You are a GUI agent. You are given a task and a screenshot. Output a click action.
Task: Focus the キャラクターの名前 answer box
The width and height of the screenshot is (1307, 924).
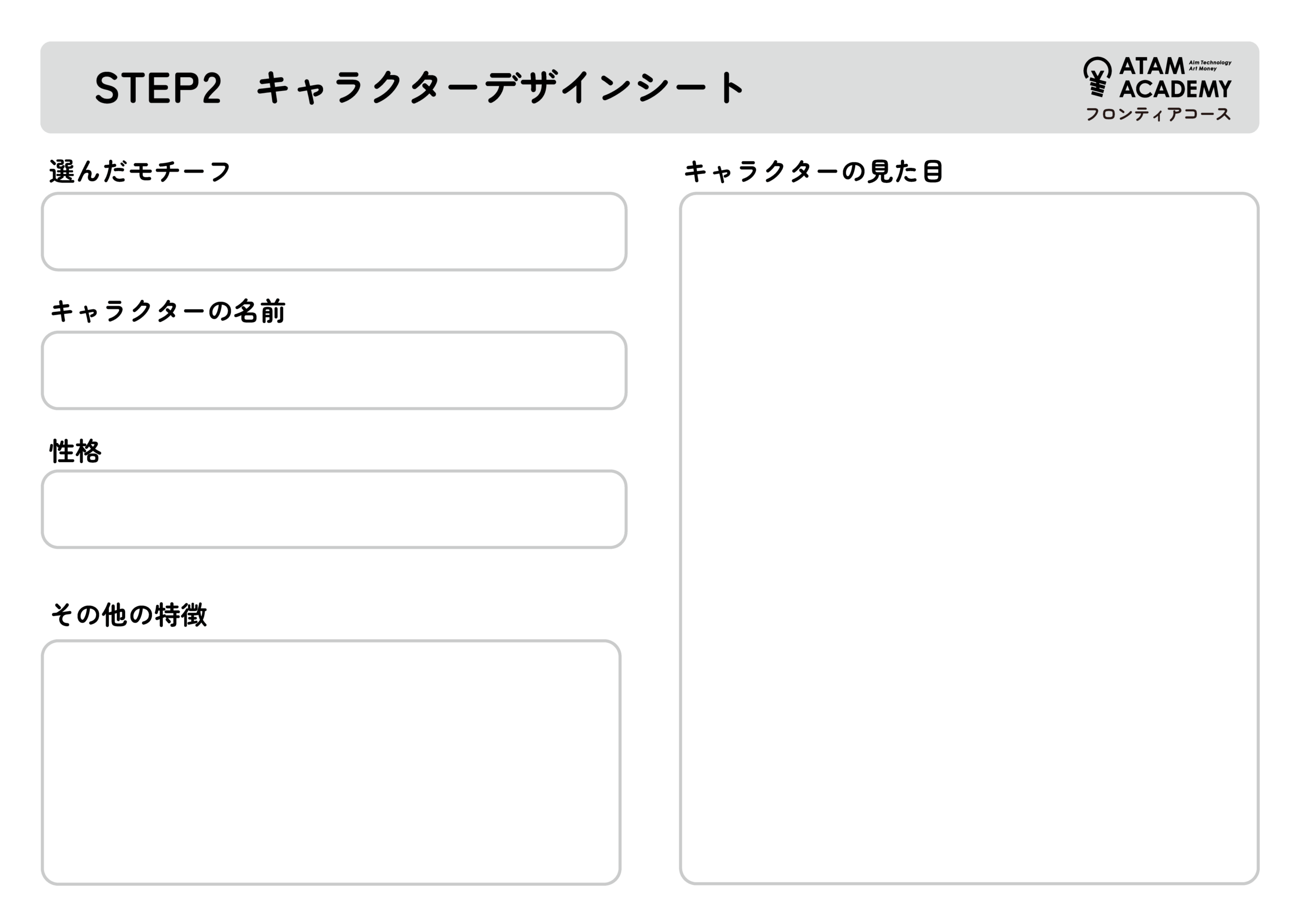pyautogui.click(x=334, y=370)
